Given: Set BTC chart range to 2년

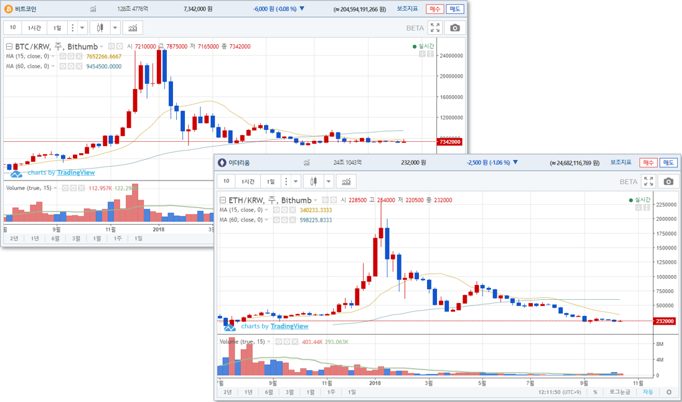Looking at the screenshot, I should 14,238.
